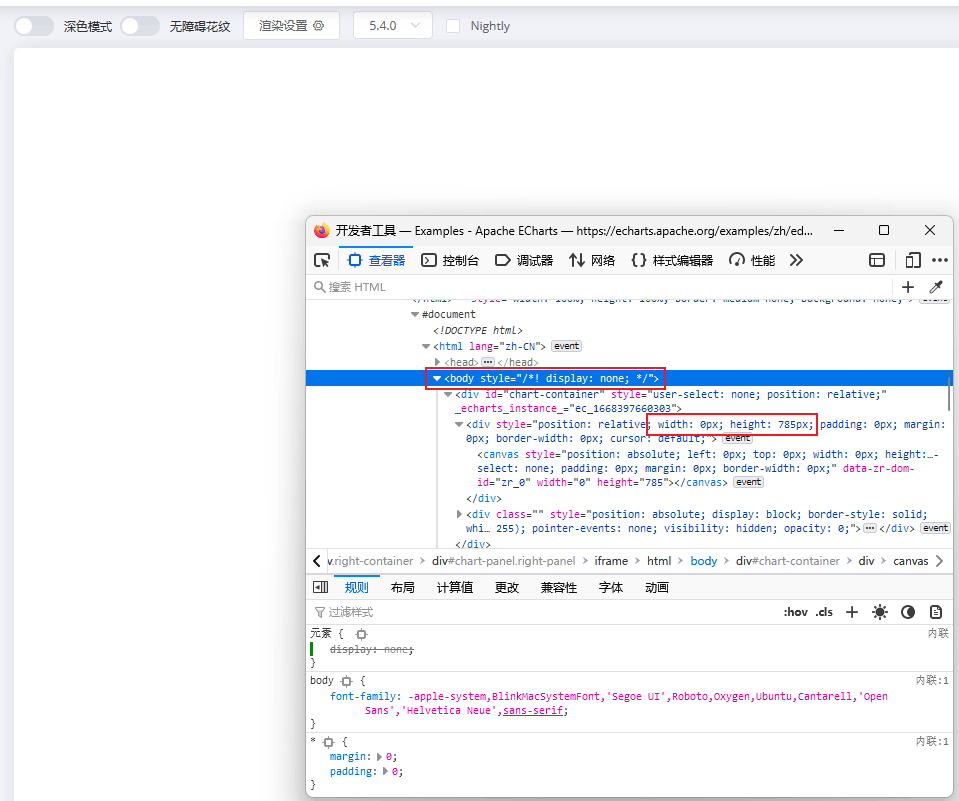Viewport: 959px width, 801px height.
Task: Select div#chart-panel.right-panel breadcrumb
Action: click(503, 561)
